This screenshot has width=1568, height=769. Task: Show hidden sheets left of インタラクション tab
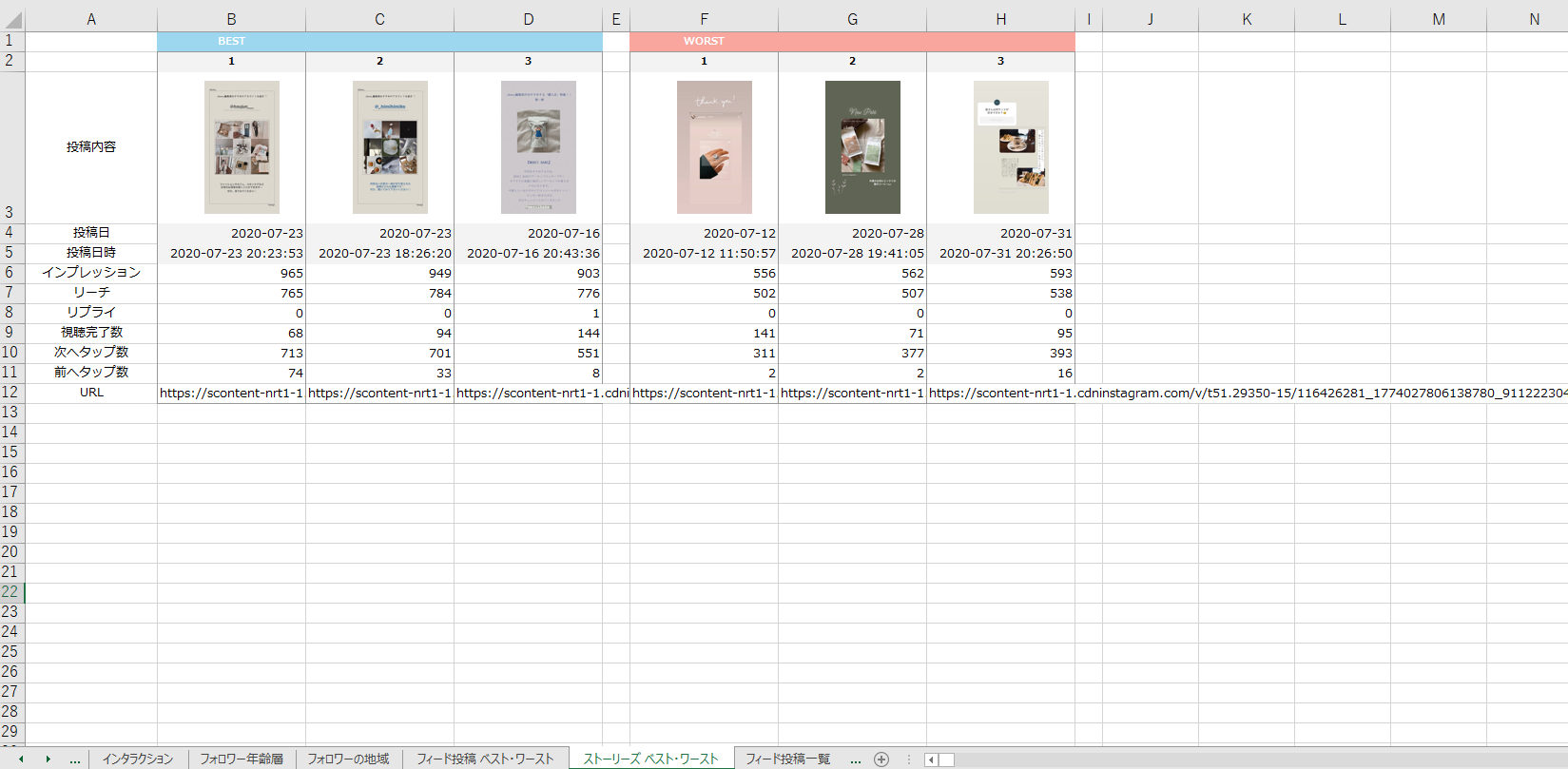74,759
